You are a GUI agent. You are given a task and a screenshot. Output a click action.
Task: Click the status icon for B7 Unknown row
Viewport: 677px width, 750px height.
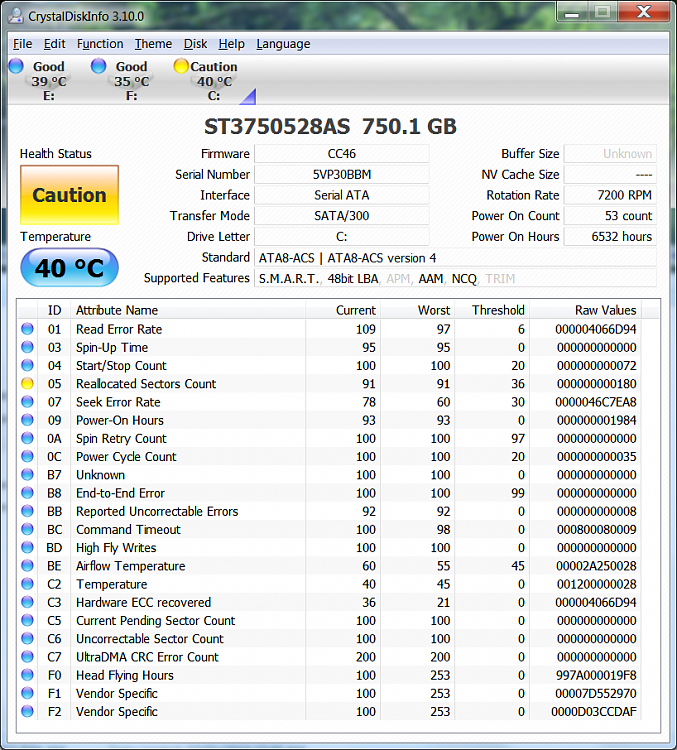pyautogui.click(x=27, y=474)
